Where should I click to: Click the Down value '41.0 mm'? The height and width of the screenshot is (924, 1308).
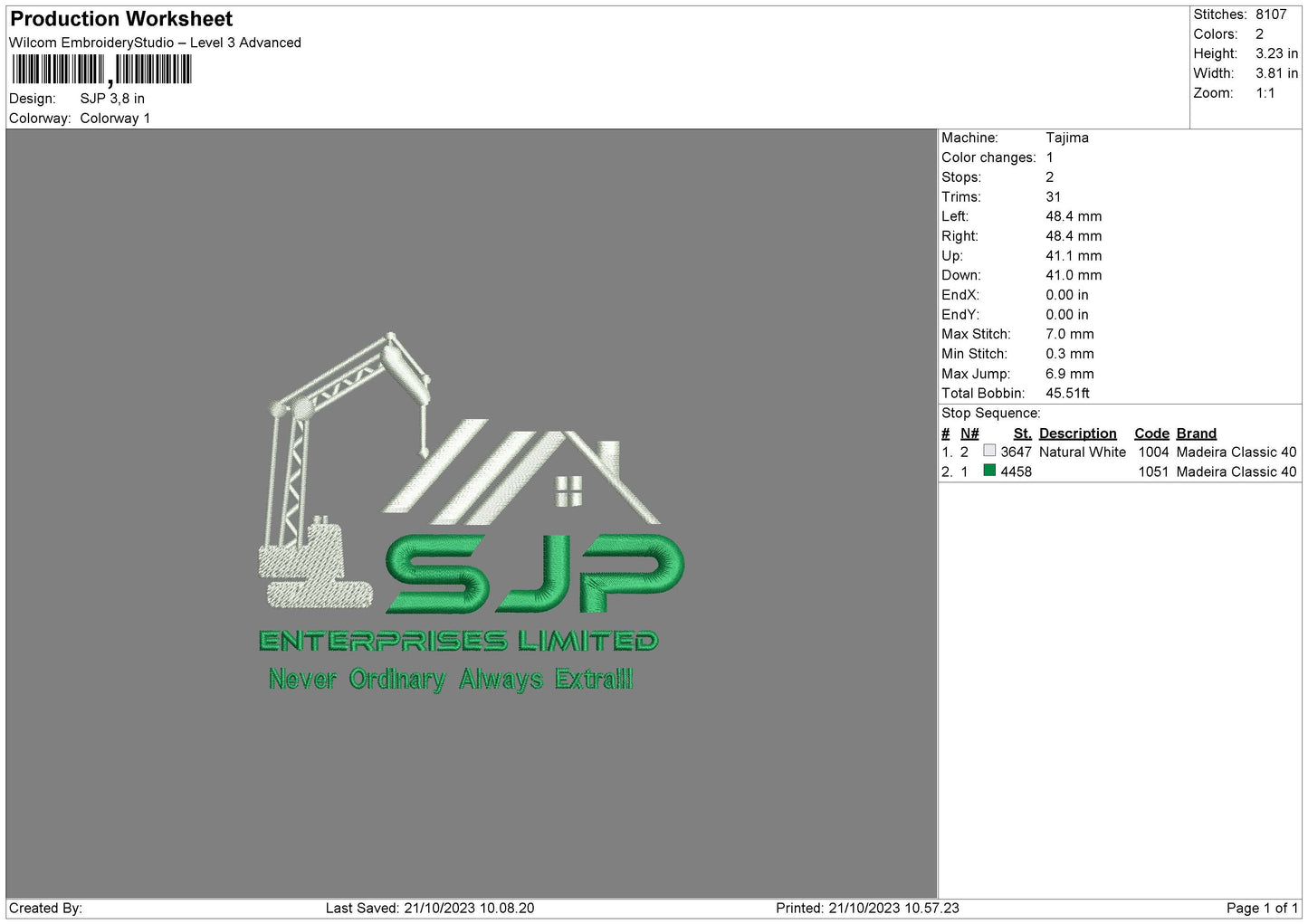pyautogui.click(x=1074, y=275)
